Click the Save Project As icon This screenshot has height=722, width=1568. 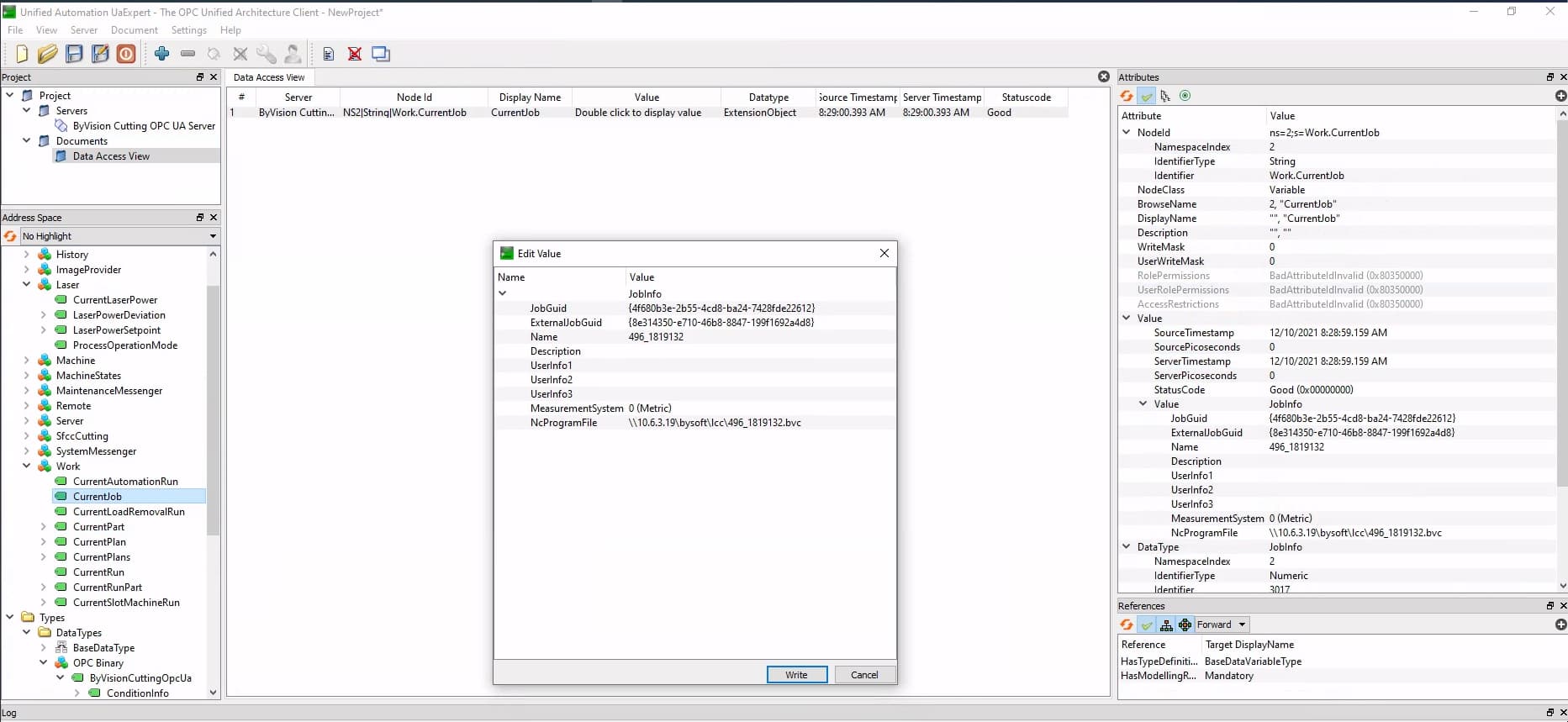click(100, 54)
